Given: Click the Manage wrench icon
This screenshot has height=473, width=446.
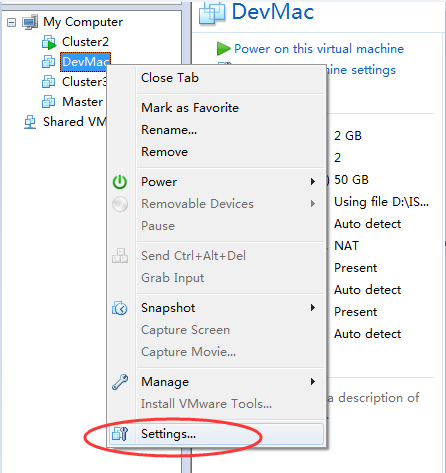Looking at the screenshot, I should coord(120,382).
